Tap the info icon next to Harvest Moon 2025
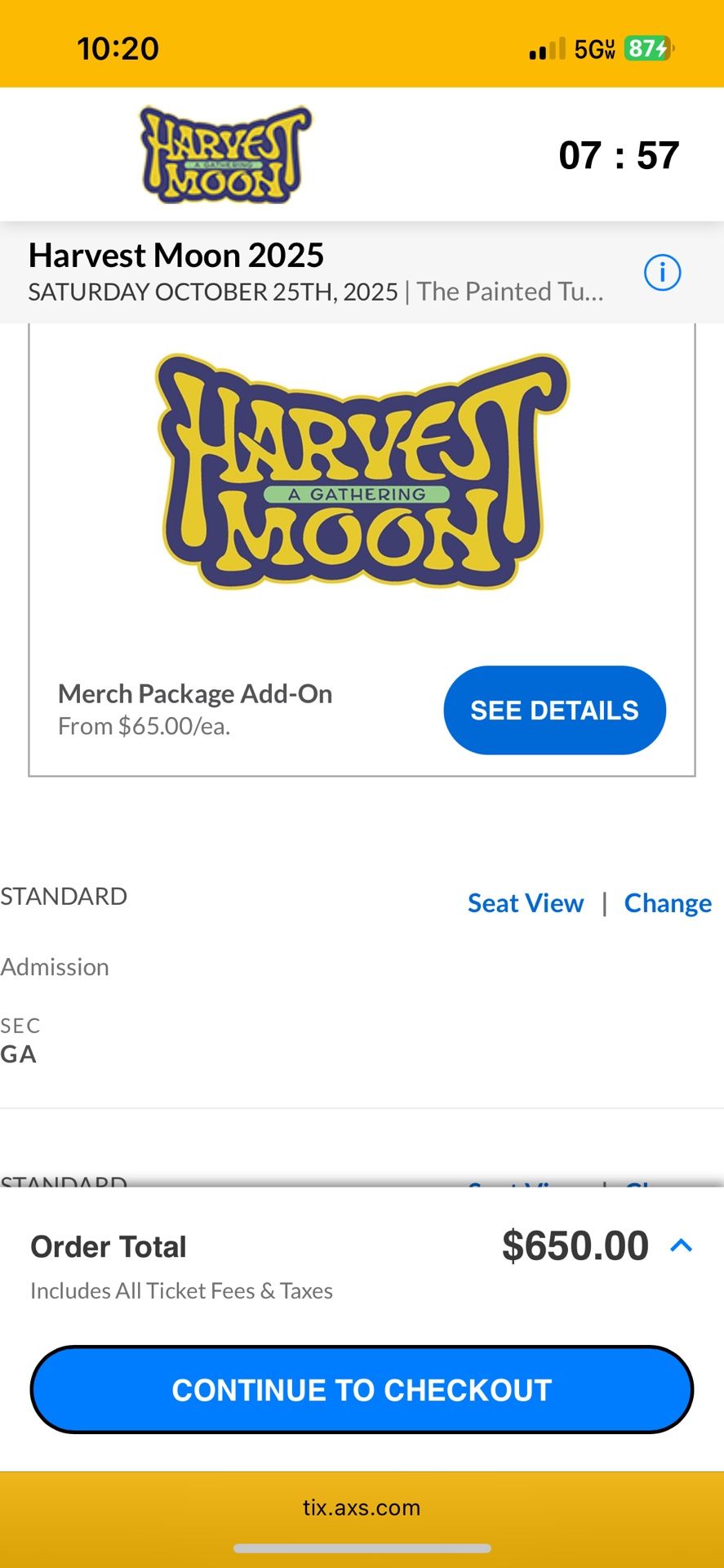Viewport: 724px width, 1568px height. (x=663, y=273)
